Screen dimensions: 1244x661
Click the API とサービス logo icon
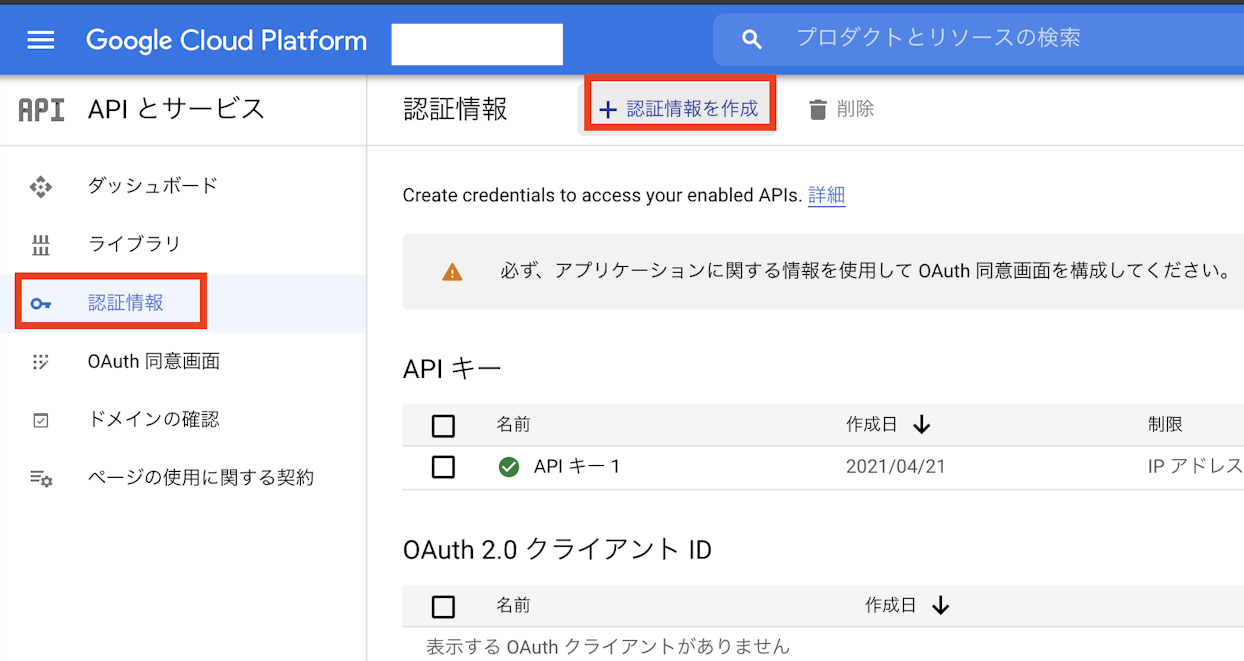[40, 110]
